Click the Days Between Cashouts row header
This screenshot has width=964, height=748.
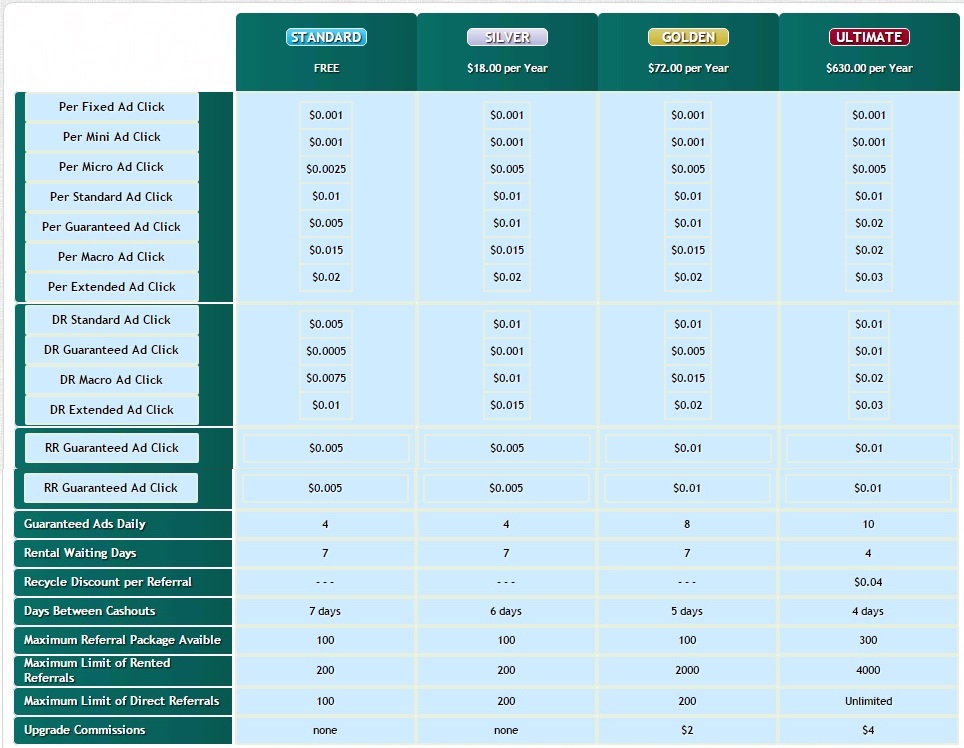point(90,611)
